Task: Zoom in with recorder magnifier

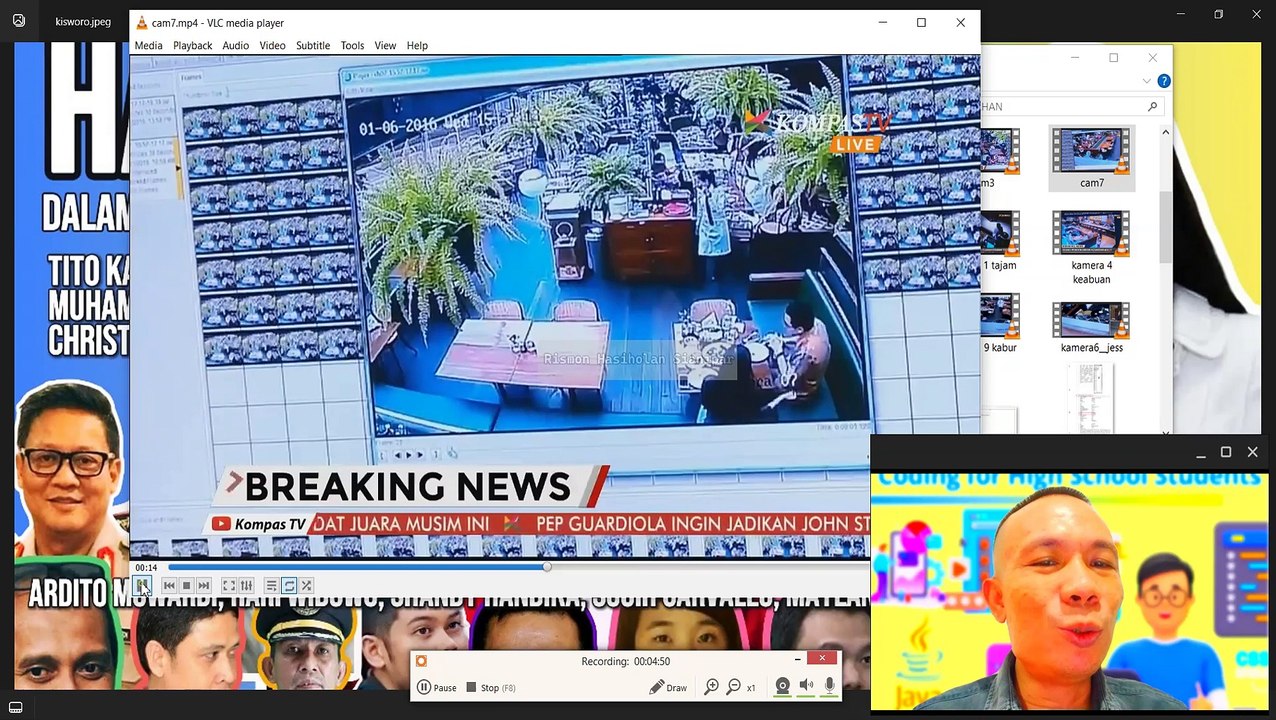Action: [x=712, y=687]
